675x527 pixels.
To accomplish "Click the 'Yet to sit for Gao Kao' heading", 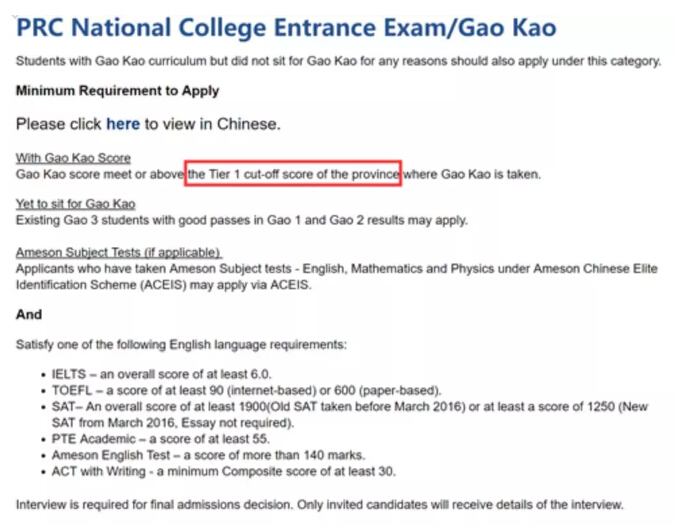I will coord(75,204).
